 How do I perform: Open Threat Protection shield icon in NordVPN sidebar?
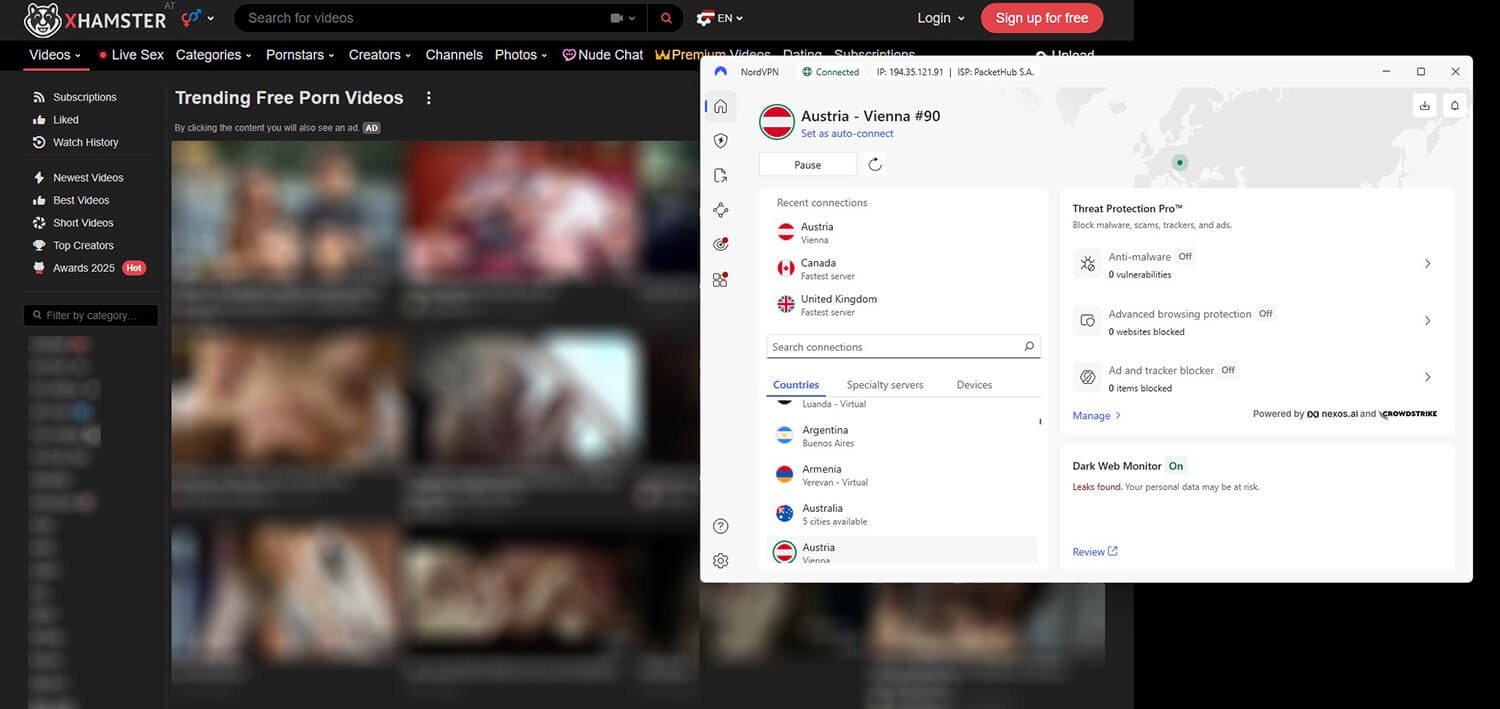721,141
